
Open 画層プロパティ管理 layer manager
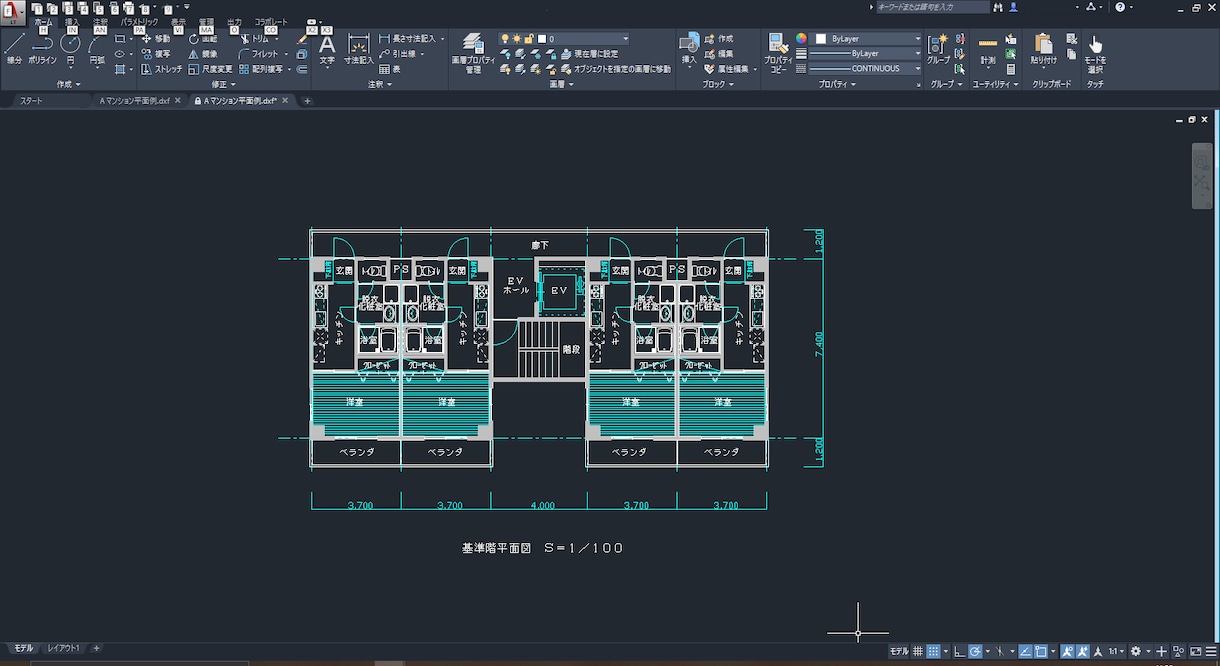click(473, 52)
